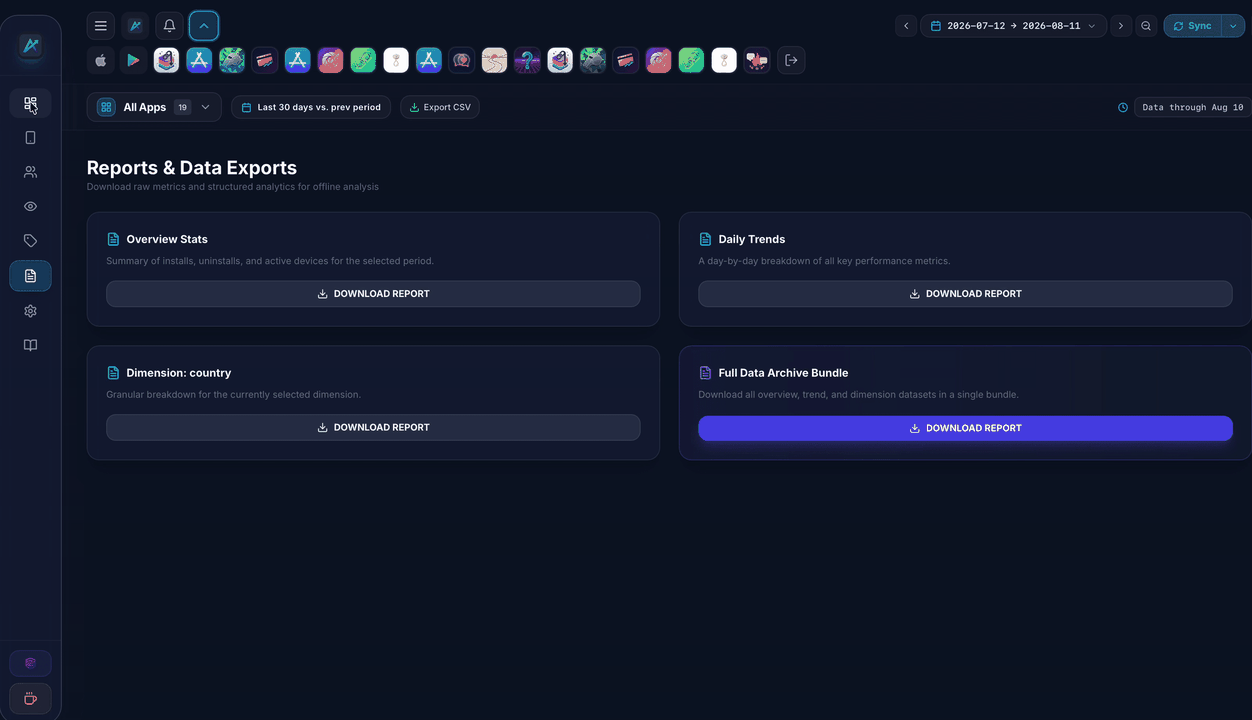The image size is (1252, 720).
Task: Click the zoom-out magnifier icon
Action: (1146, 26)
